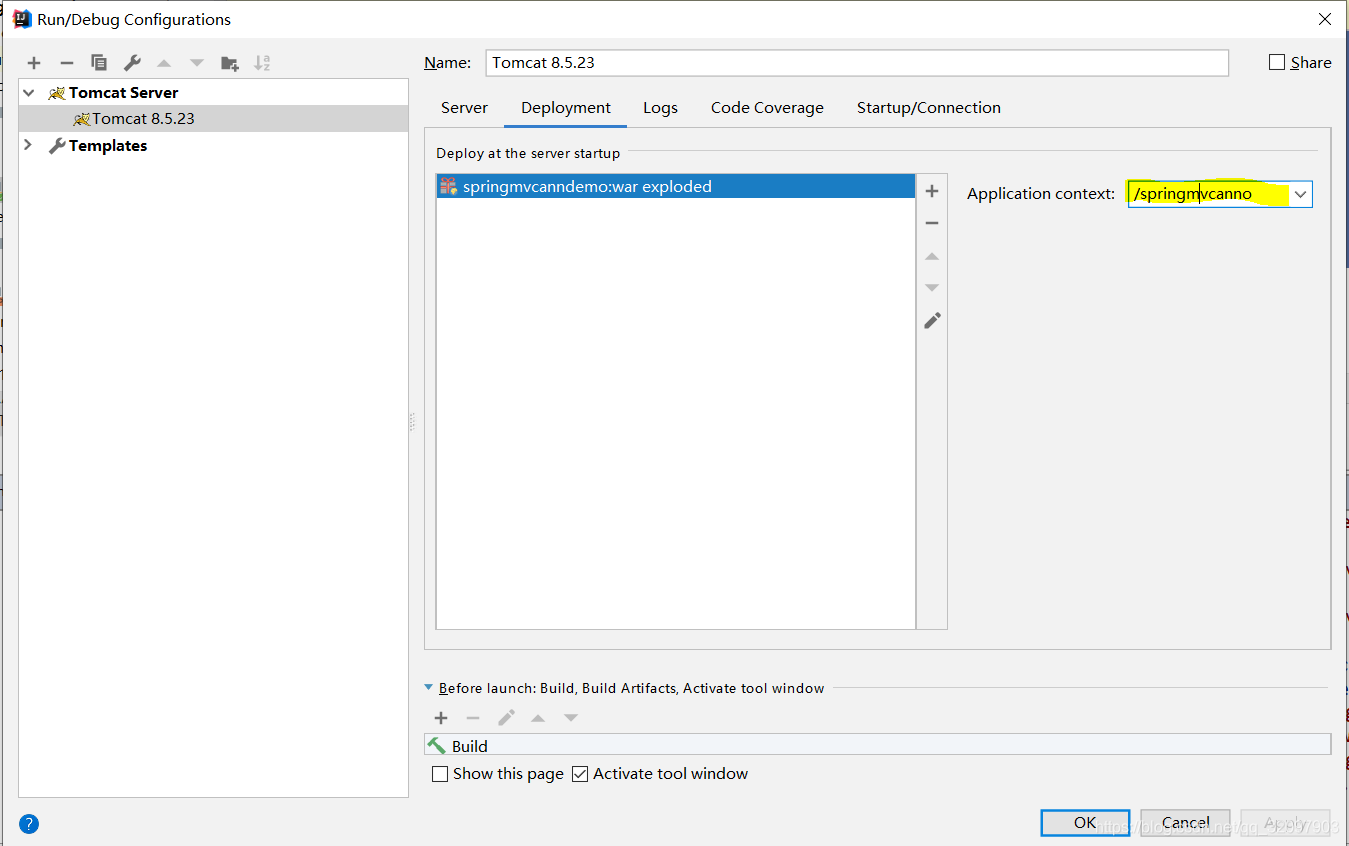Click the Templates wrench icon in the tree

[57, 146]
